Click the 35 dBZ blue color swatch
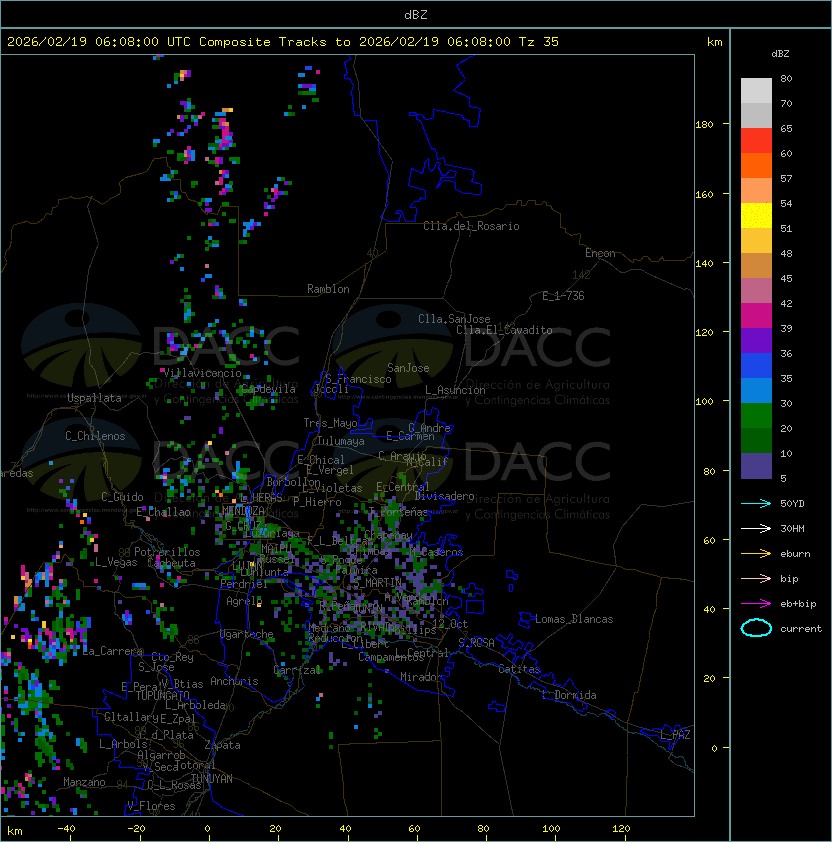Screen dimensions: 832x842 pyautogui.click(x=756, y=390)
